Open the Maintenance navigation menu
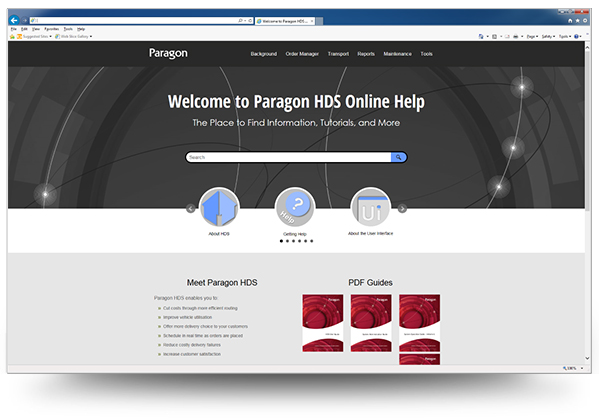Viewport: 599px width, 418px height. coord(398,54)
